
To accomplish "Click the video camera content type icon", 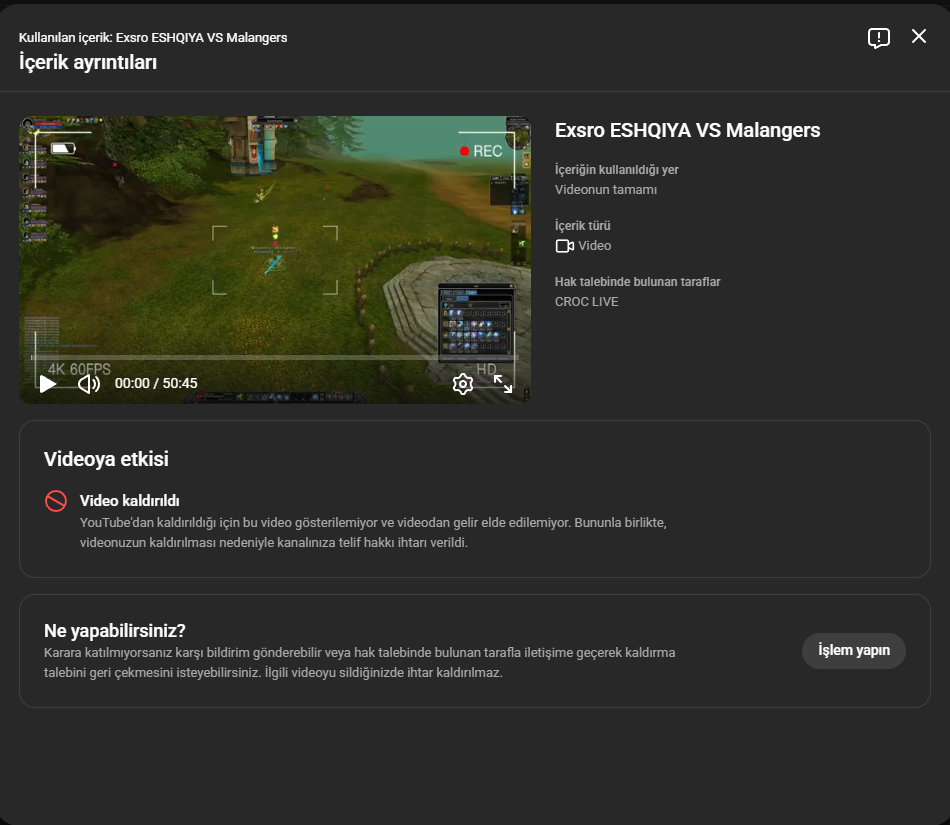I will (x=565, y=246).
